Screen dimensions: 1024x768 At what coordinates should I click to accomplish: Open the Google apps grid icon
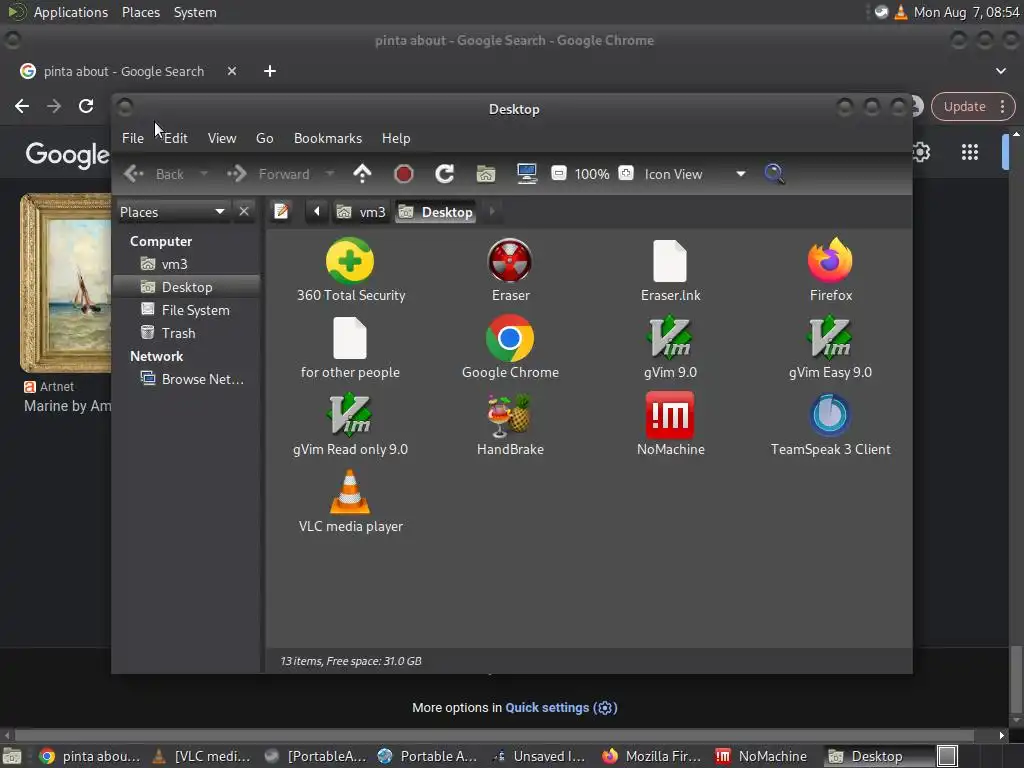tap(970, 152)
